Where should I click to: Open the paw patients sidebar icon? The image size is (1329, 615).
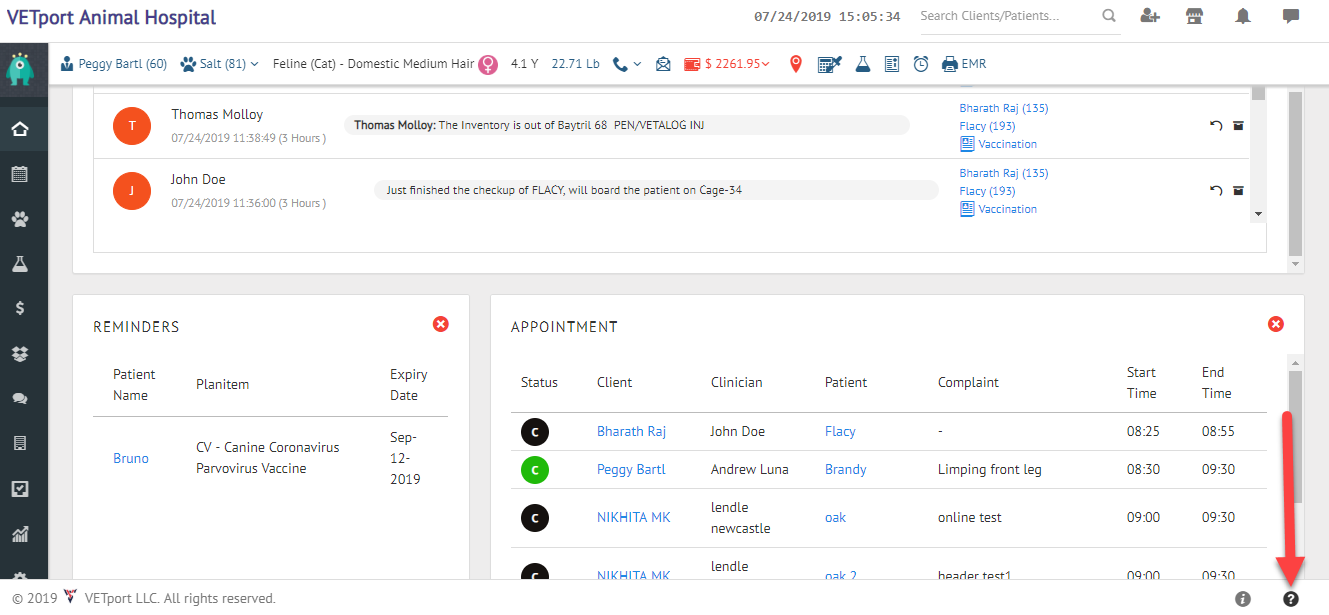(20, 219)
